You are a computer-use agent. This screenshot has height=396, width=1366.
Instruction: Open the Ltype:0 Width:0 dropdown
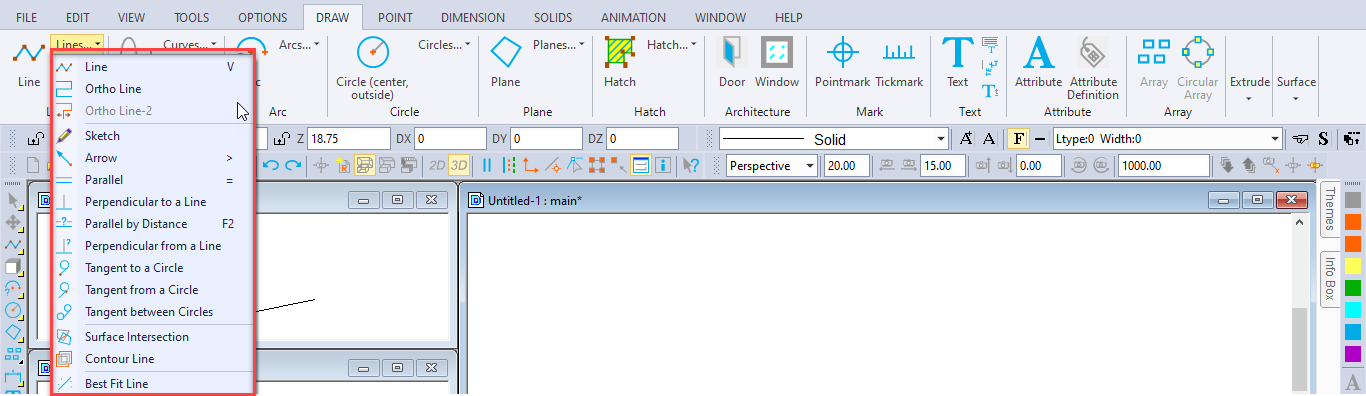click(1166, 139)
